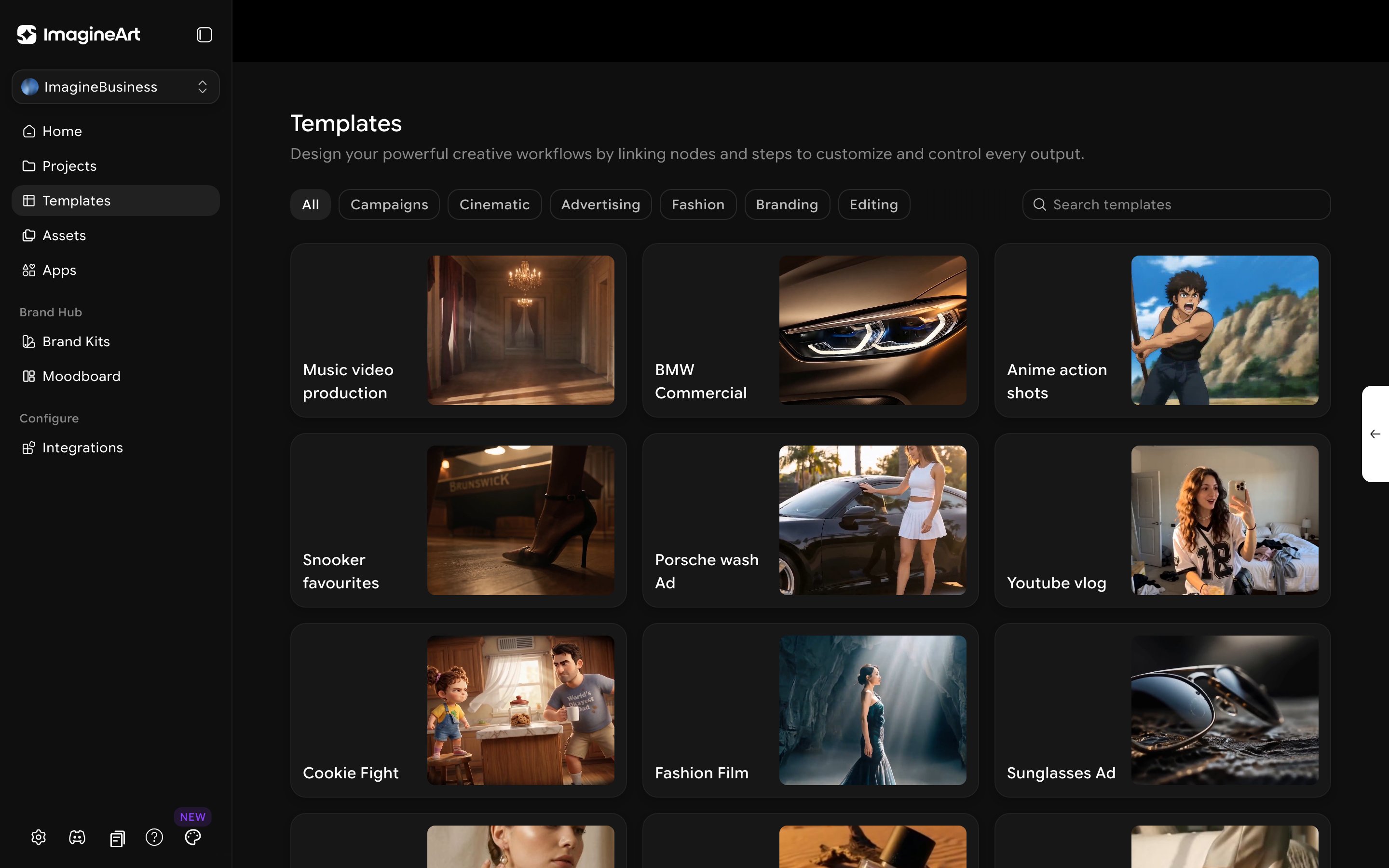Screen dimensions: 1389x868
Task: Open Snooker favourites template
Action: point(458,520)
